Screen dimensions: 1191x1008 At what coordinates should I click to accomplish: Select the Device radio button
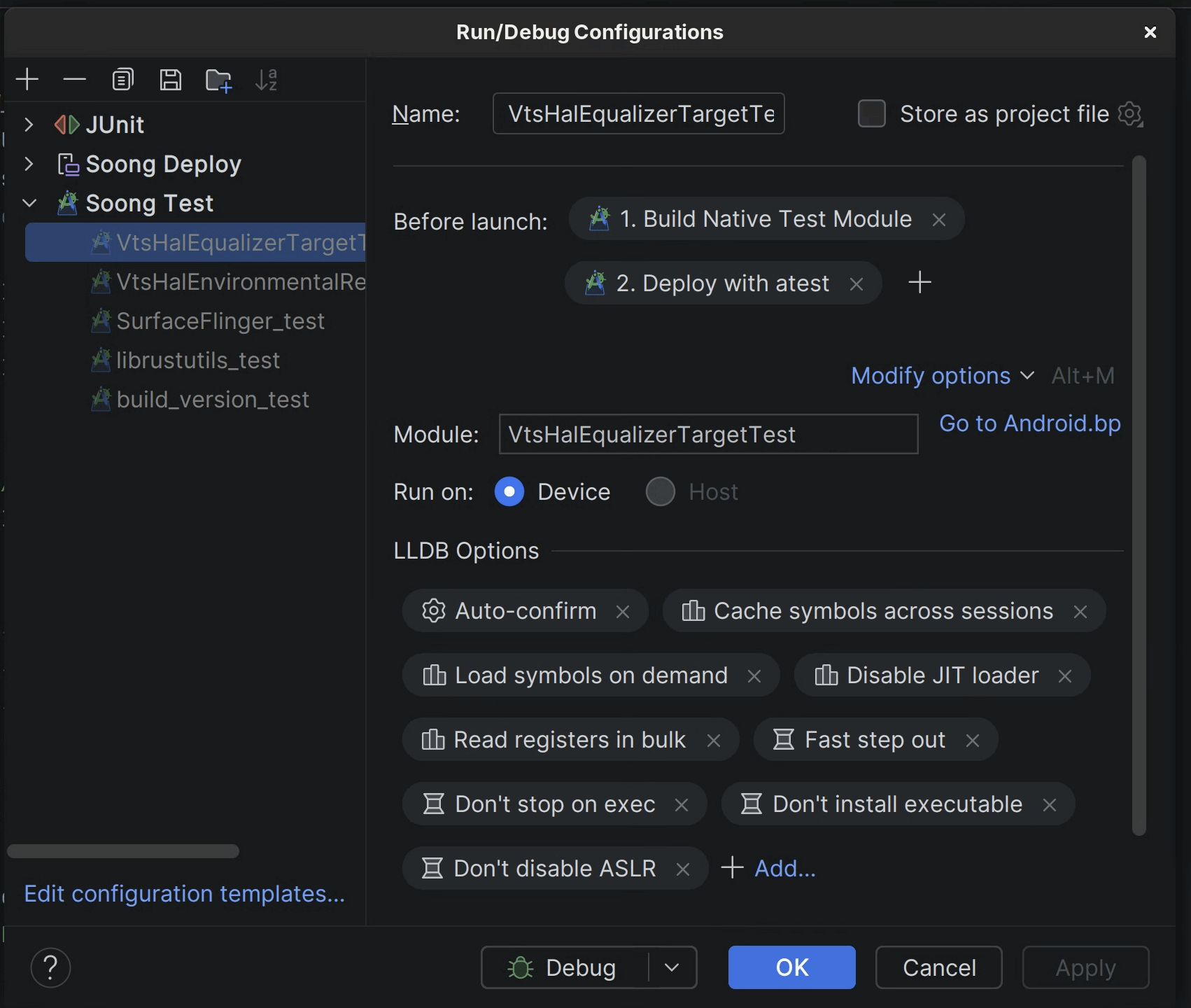click(x=509, y=492)
